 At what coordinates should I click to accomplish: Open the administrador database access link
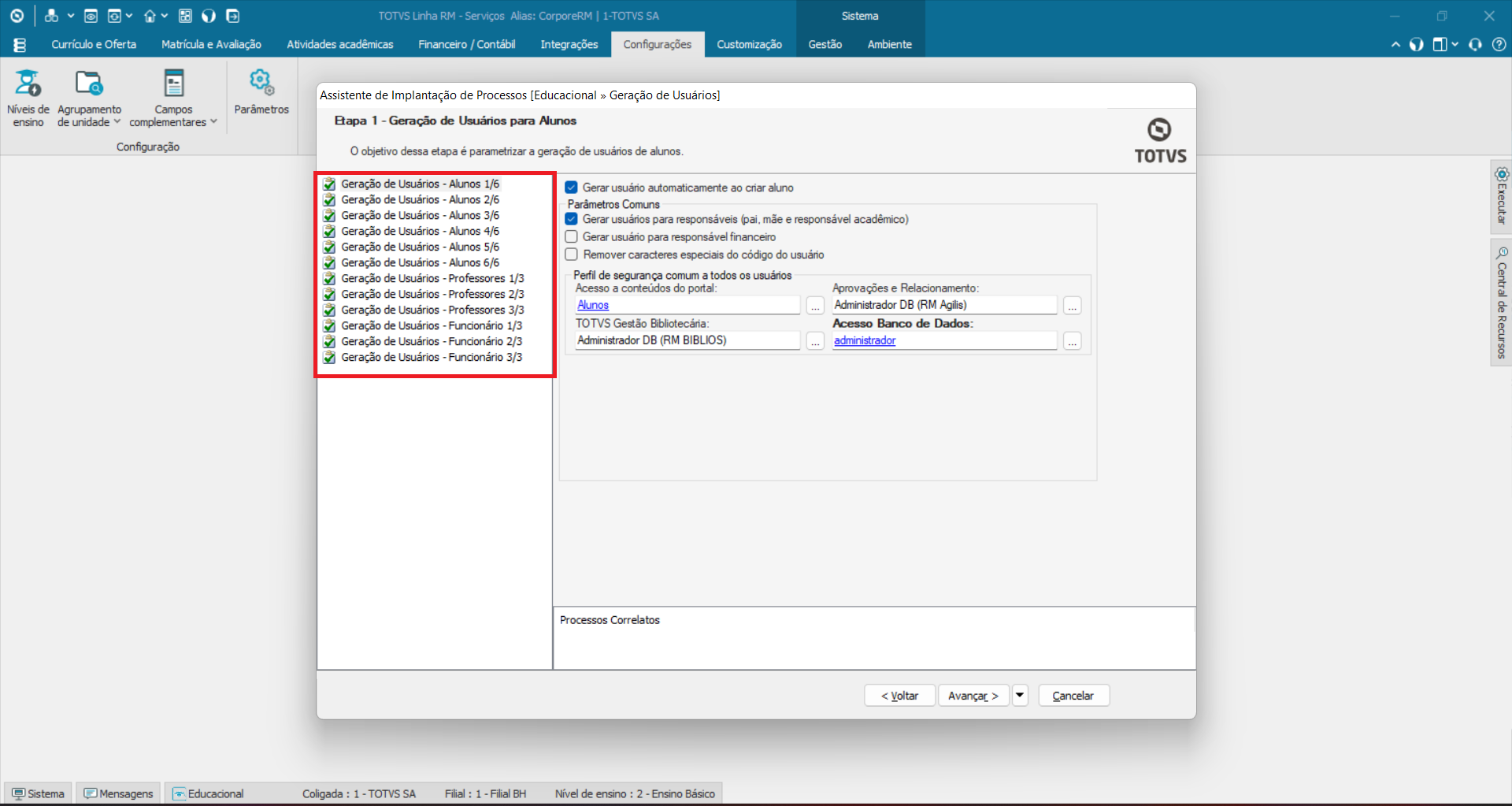(x=865, y=340)
